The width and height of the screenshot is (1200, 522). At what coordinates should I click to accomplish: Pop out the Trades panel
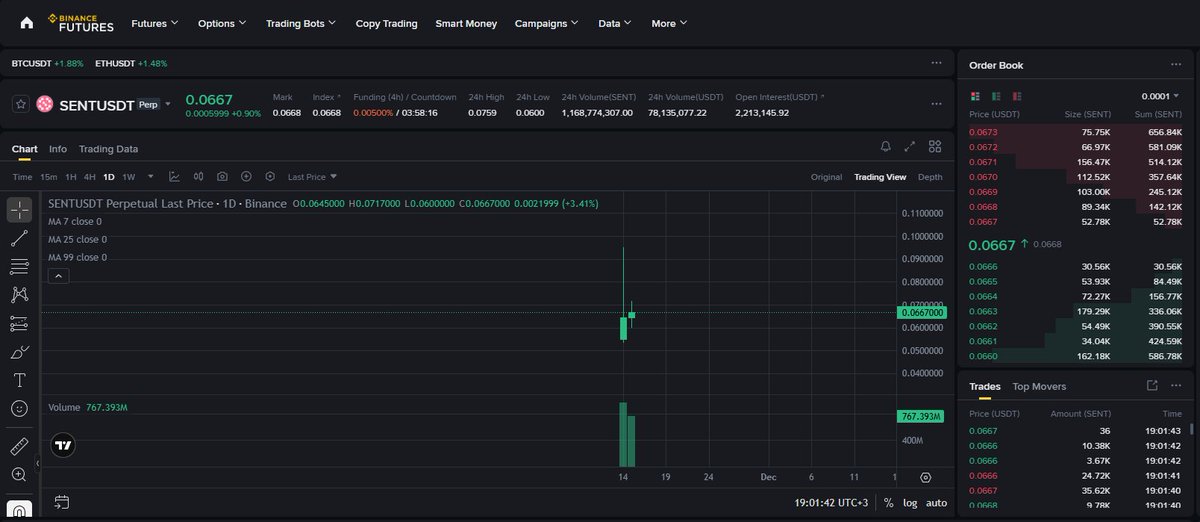[x=1152, y=385]
